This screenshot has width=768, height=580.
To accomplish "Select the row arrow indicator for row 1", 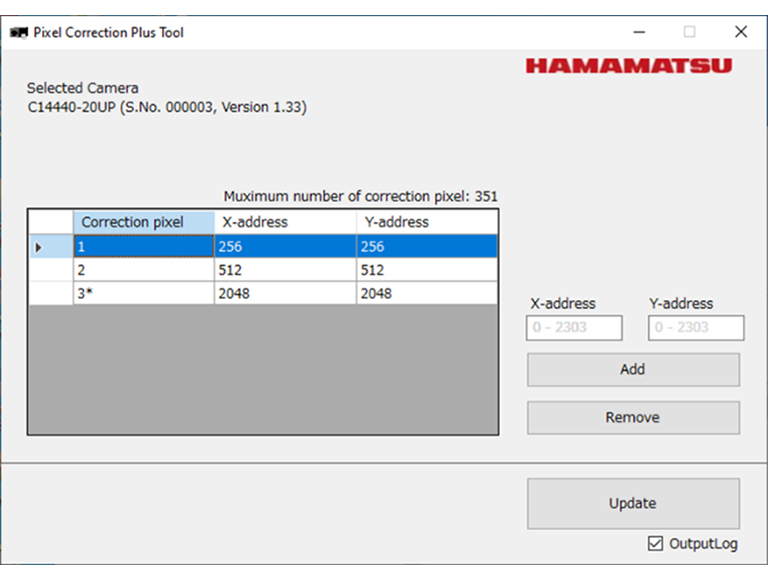I will 40,247.
